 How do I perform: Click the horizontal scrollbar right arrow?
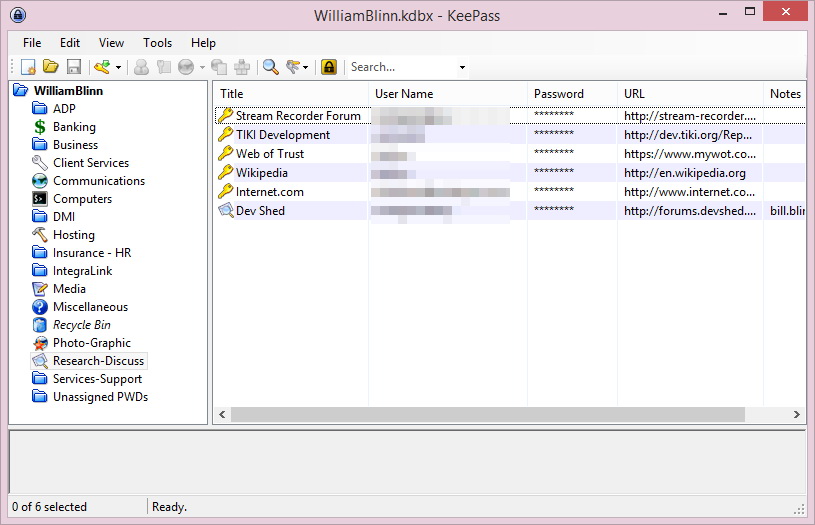coord(796,414)
